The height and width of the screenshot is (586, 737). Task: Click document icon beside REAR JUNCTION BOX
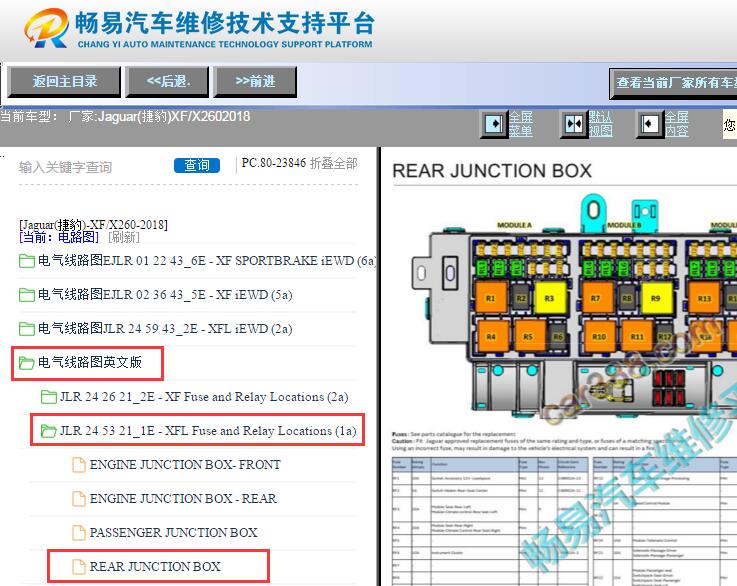78,567
